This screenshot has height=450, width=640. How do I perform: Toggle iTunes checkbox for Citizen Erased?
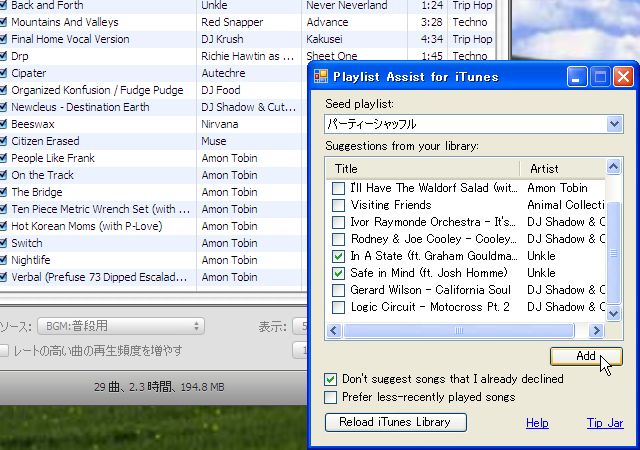tap(3, 141)
